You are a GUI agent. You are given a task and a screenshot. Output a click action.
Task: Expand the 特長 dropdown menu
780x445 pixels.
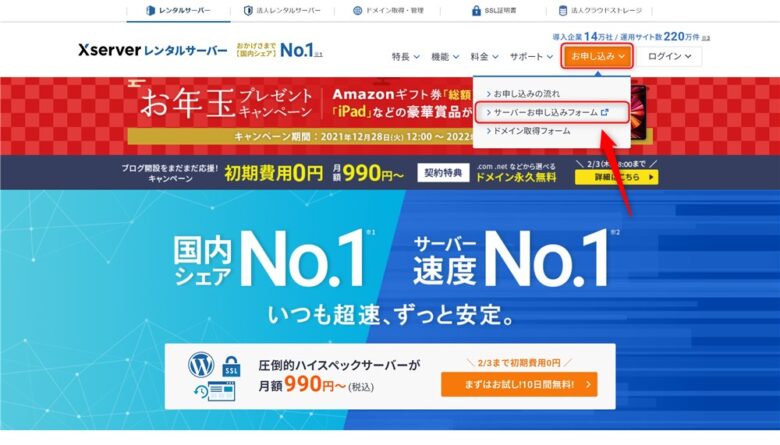pyautogui.click(x=405, y=57)
